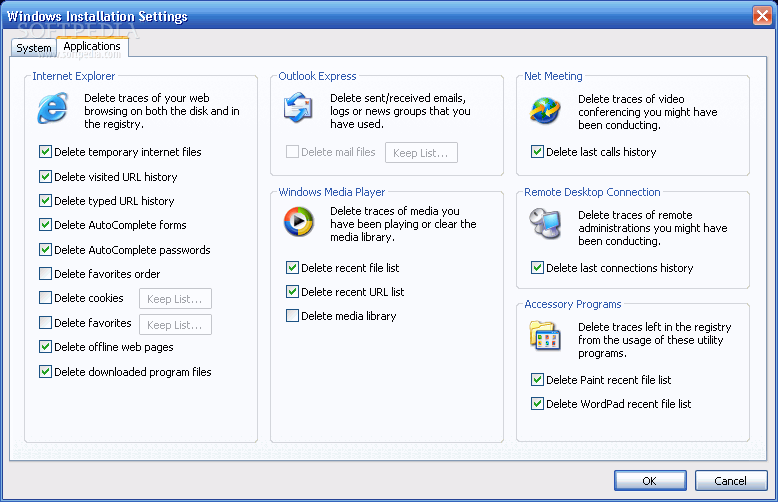Open Keep List for favorites
This screenshot has height=502, width=778.
pos(175,324)
